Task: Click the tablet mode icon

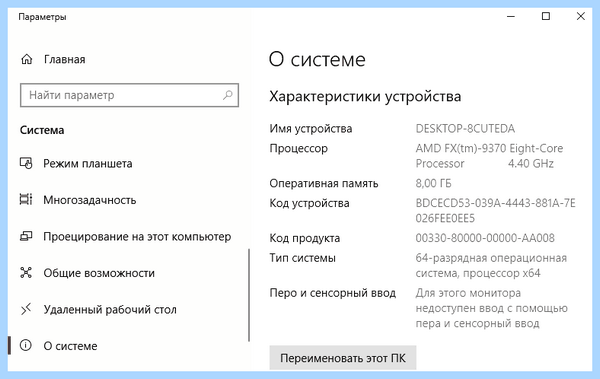Action: pos(26,163)
